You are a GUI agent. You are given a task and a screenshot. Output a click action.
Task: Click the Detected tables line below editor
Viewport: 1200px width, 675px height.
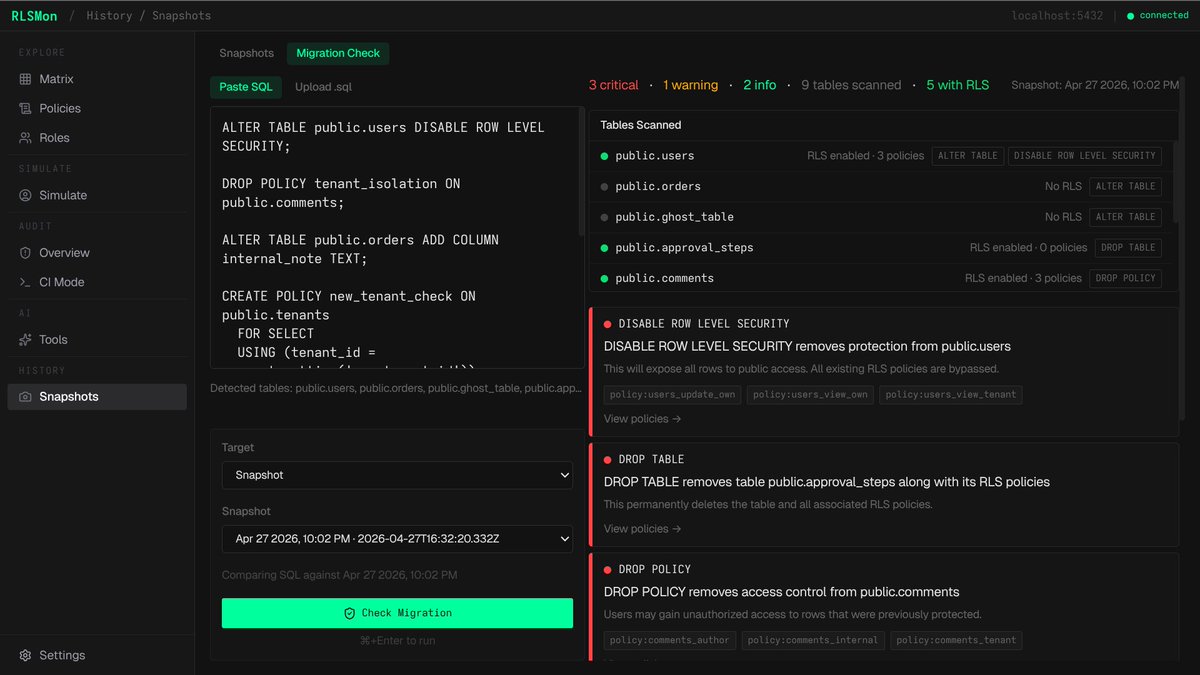coord(395,388)
